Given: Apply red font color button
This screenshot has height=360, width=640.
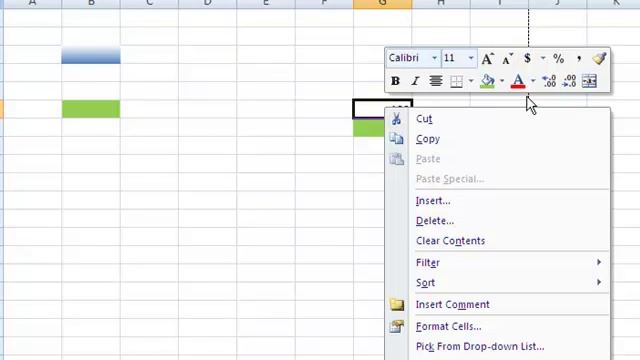Looking at the screenshot, I should (518, 81).
